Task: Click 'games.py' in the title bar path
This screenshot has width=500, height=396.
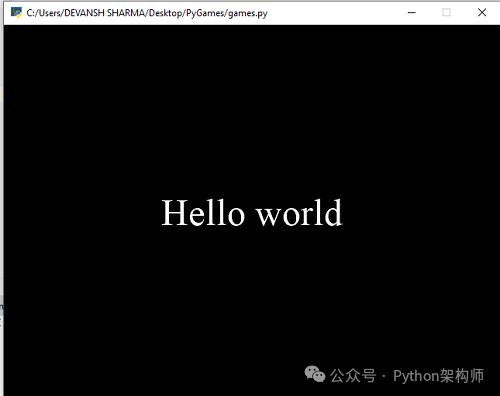Action: [248, 13]
